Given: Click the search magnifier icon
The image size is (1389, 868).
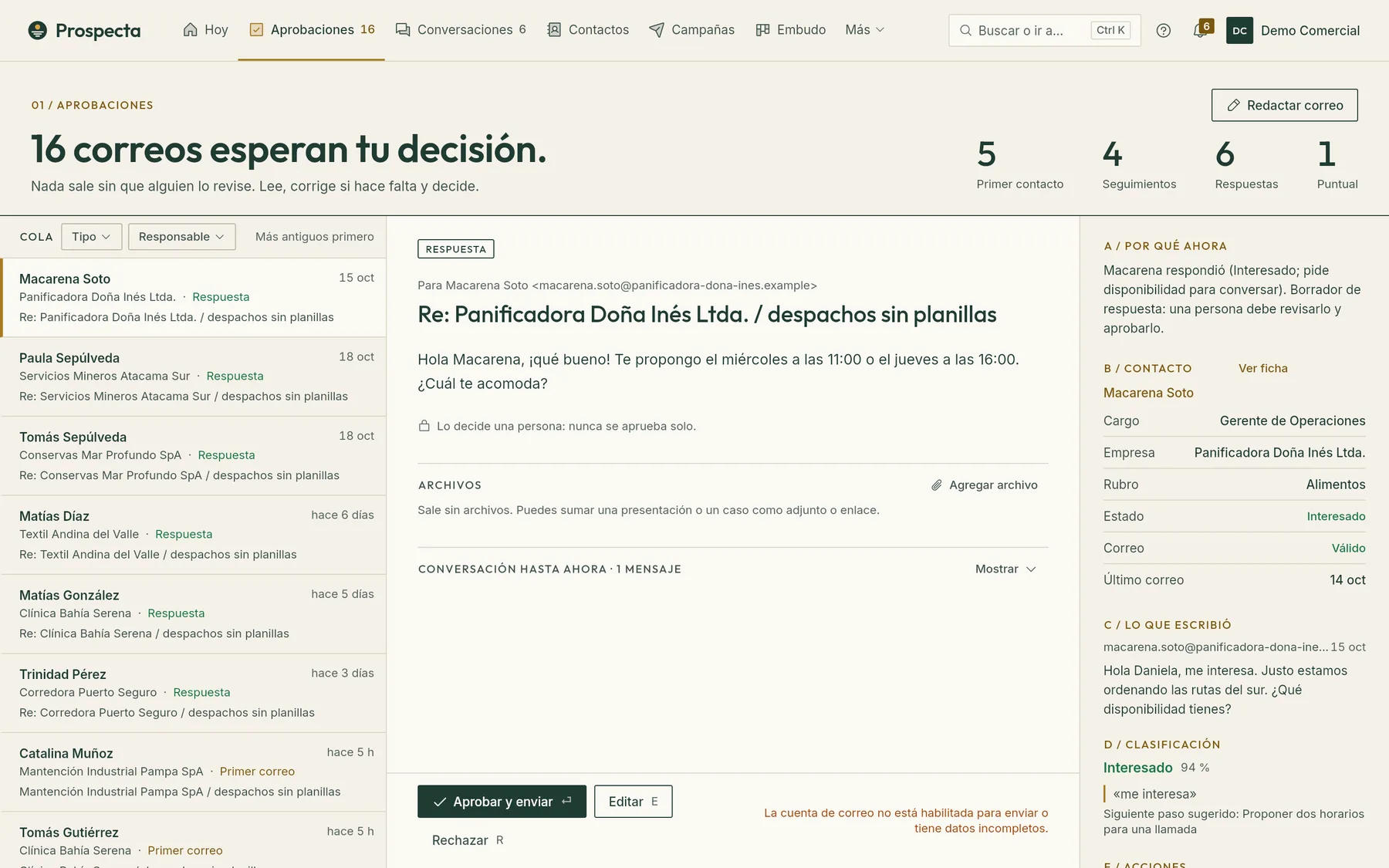Looking at the screenshot, I should [x=965, y=30].
